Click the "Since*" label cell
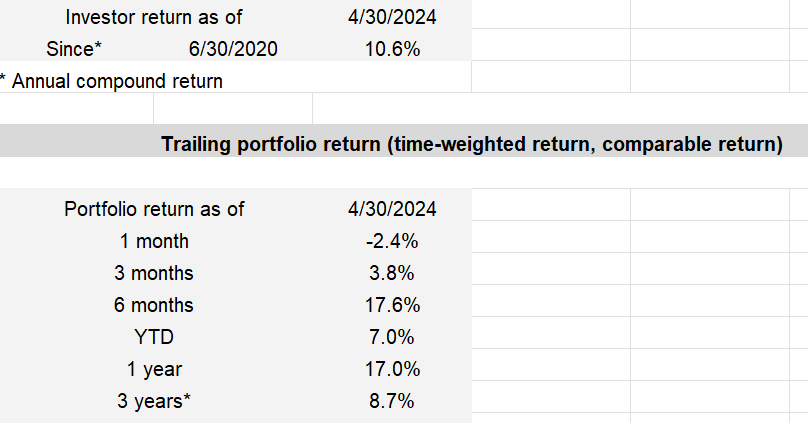808x423 pixels. click(74, 49)
